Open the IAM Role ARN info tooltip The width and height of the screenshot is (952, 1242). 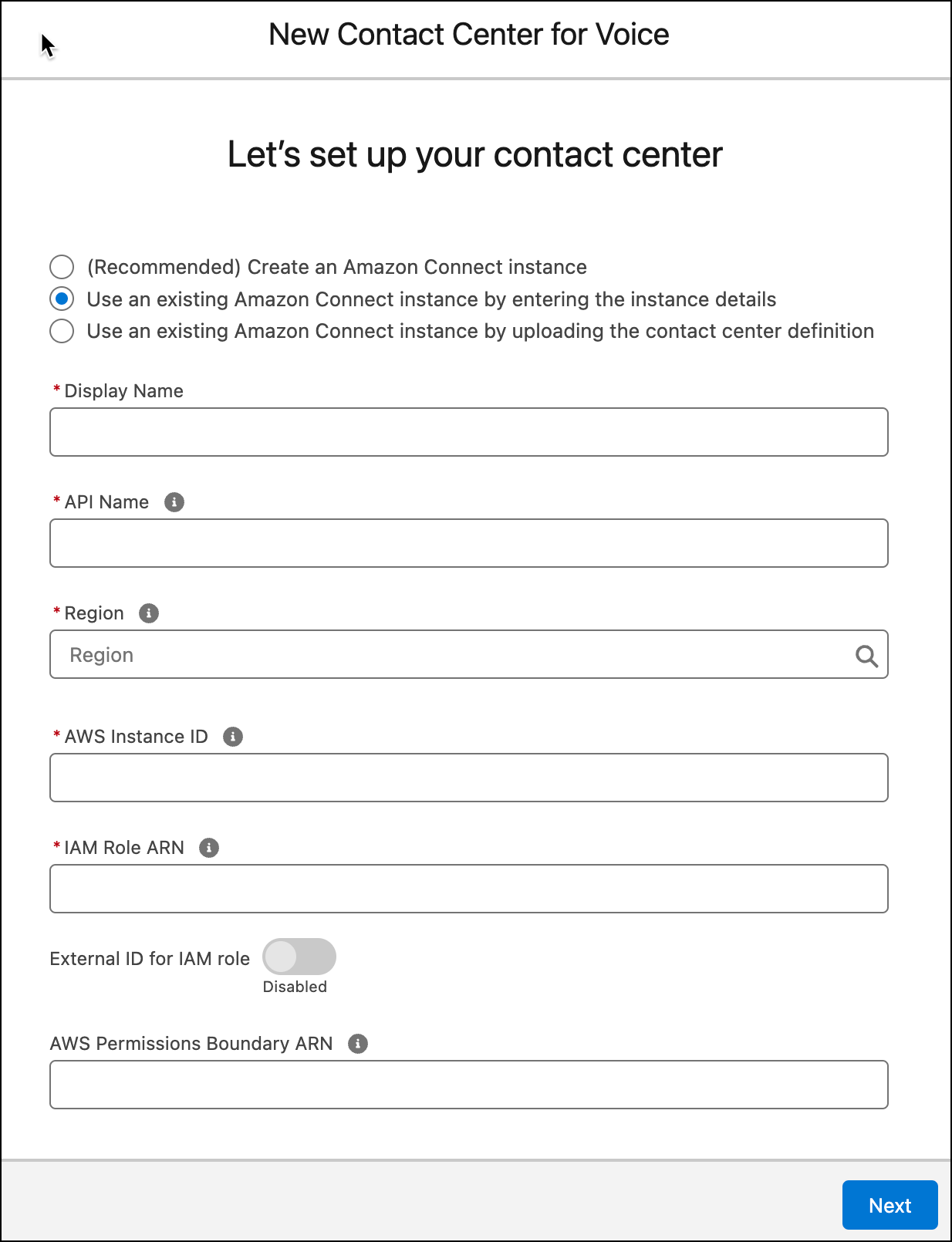coord(208,847)
